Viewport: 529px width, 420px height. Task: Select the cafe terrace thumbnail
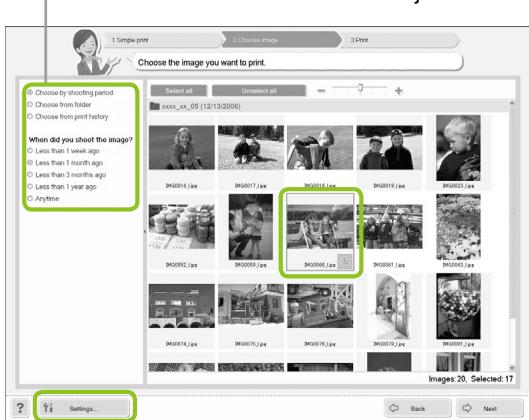pos(320,306)
